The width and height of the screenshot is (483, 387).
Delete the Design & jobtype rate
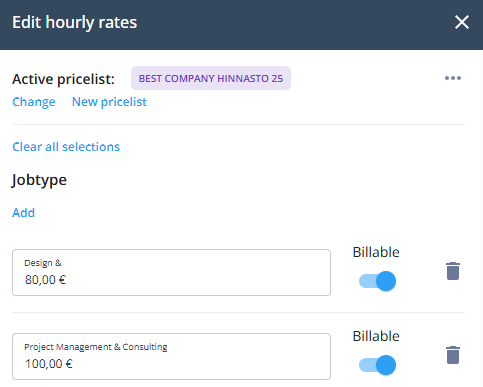453,271
